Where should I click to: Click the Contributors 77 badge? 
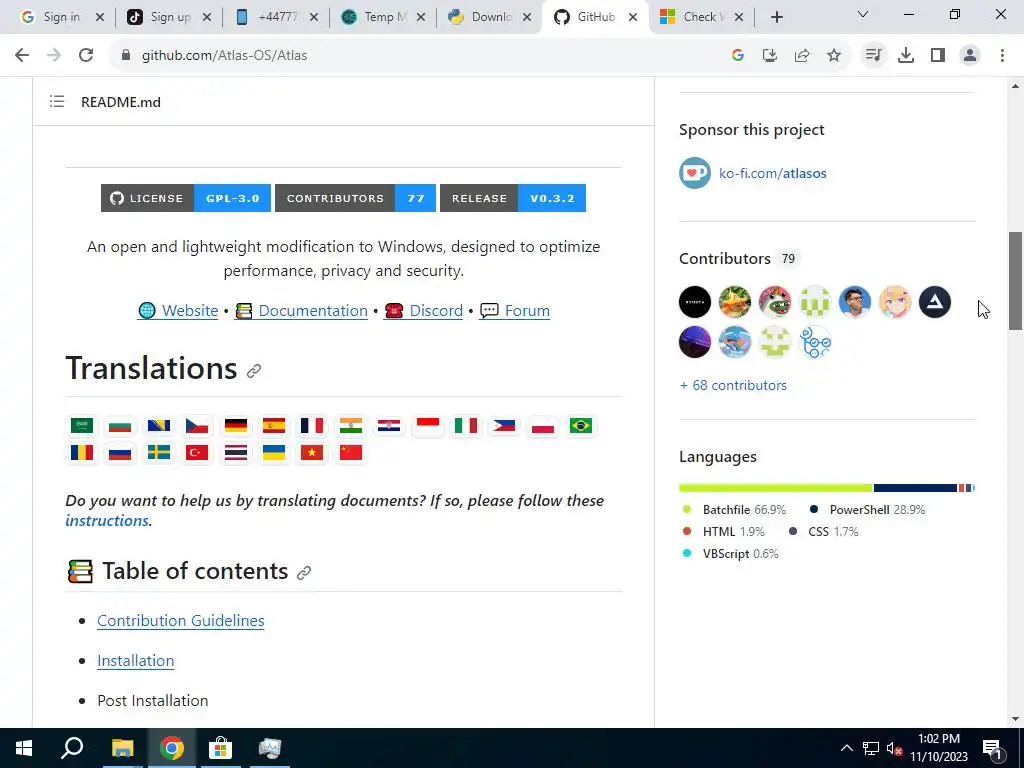coord(355,198)
